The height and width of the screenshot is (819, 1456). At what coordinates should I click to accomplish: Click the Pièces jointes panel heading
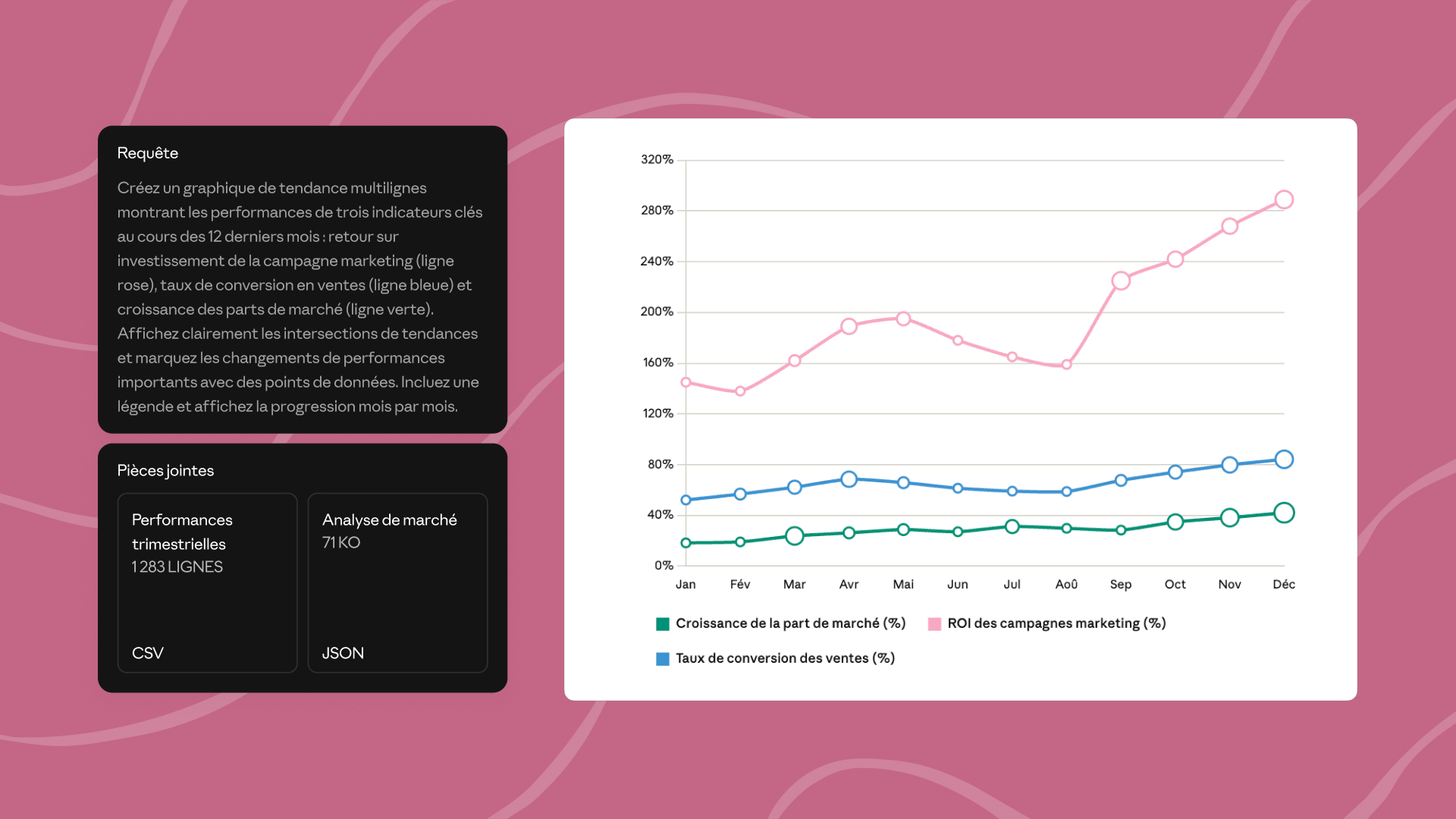tap(165, 471)
